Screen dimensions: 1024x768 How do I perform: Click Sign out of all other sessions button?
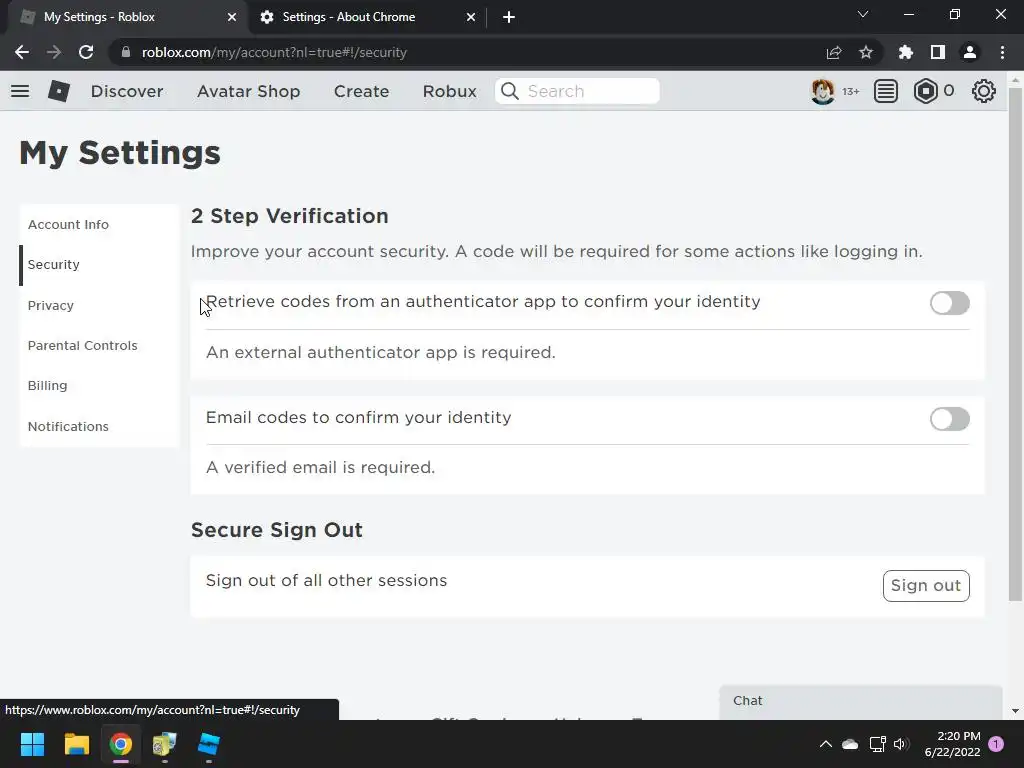925,586
